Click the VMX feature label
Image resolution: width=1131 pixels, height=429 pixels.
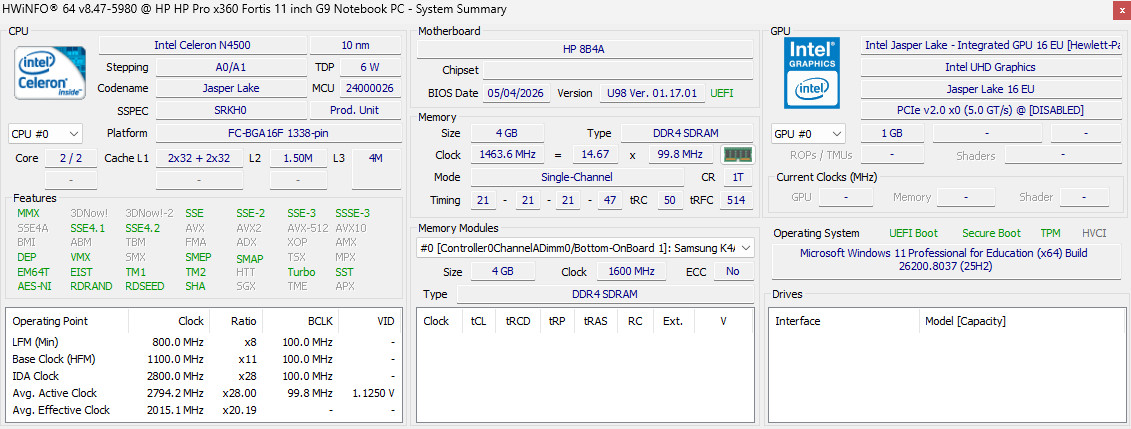point(81,257)
